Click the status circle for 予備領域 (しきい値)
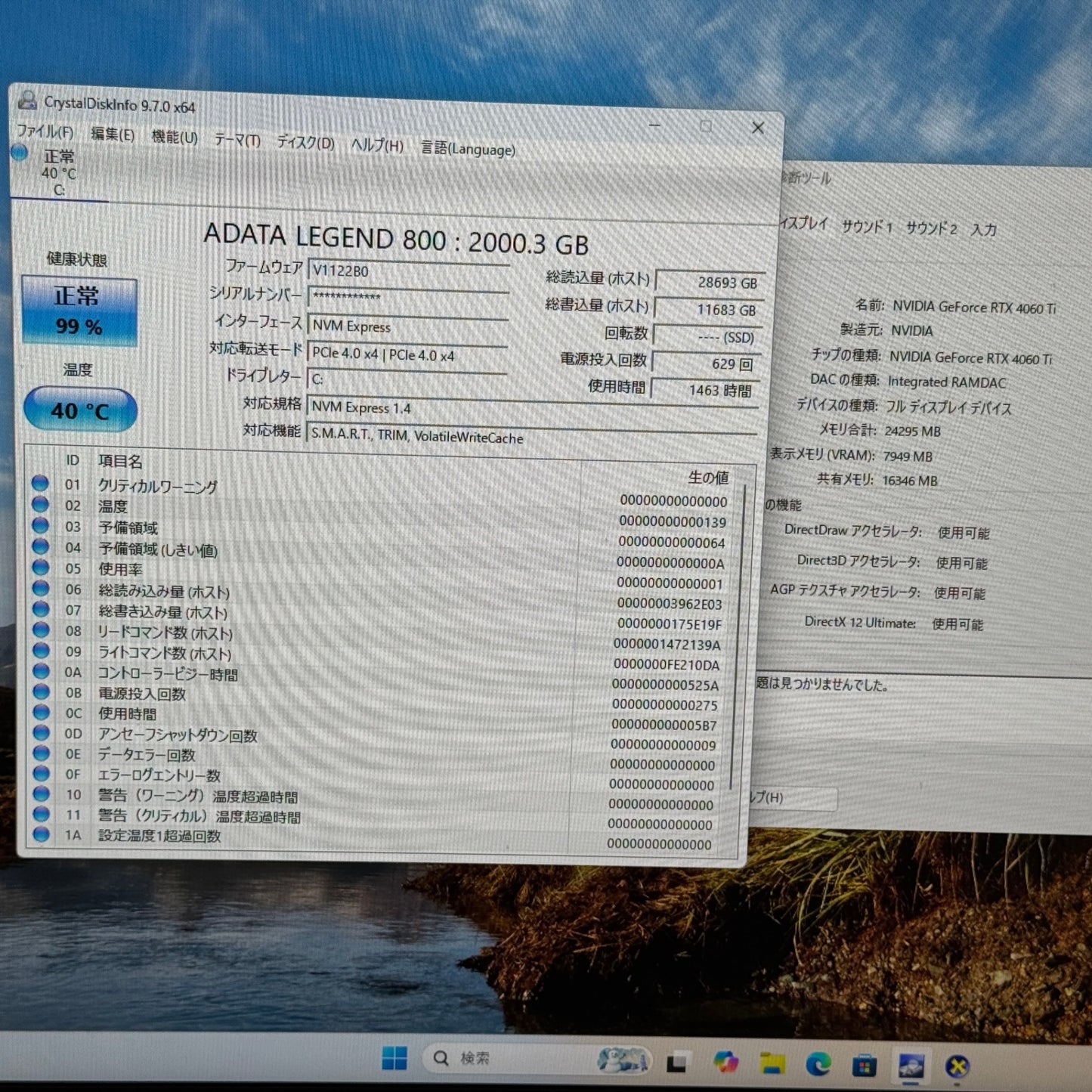This screenshot has height=1092, width=1092. tap(40, 546)
